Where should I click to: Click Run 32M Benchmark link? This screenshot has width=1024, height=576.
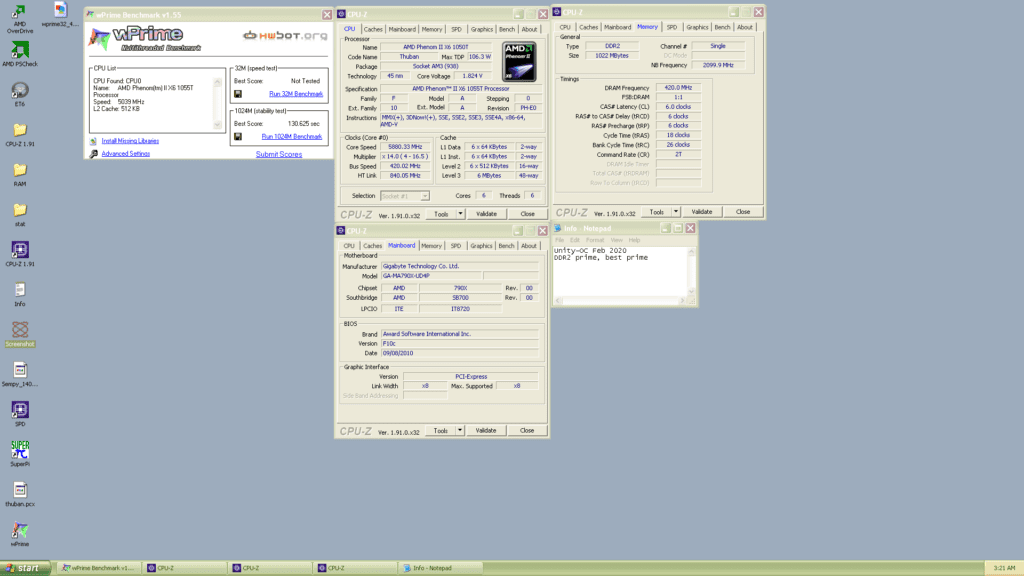tap(296, 94)
